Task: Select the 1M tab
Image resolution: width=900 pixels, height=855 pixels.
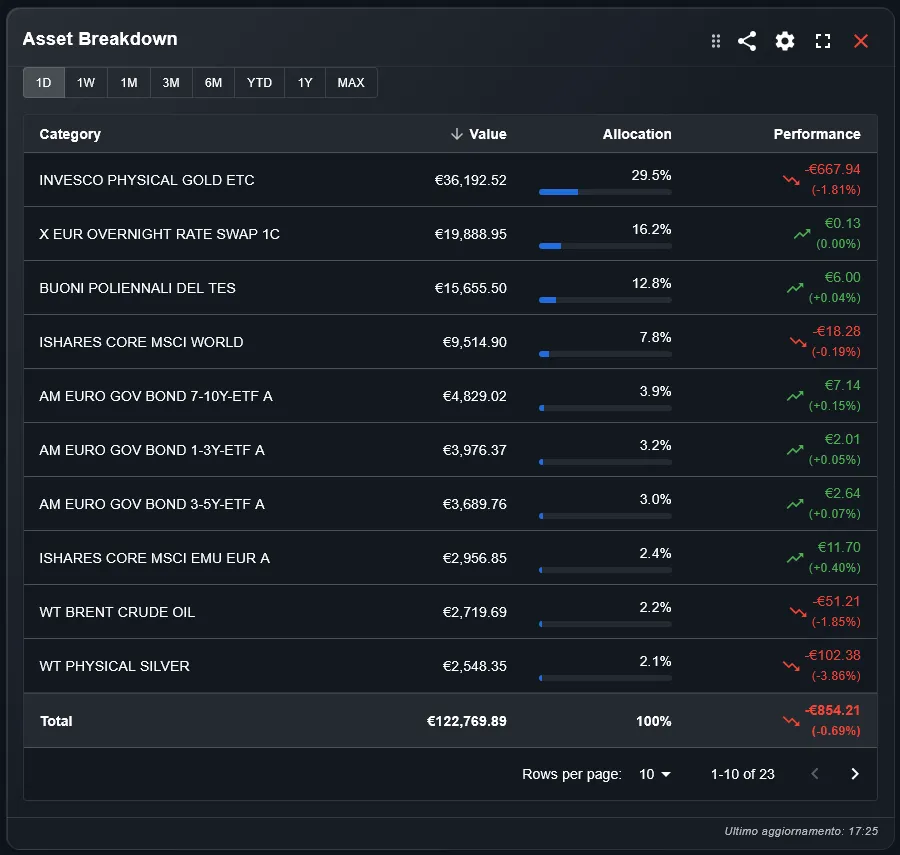Action: (x=128, y=82)
